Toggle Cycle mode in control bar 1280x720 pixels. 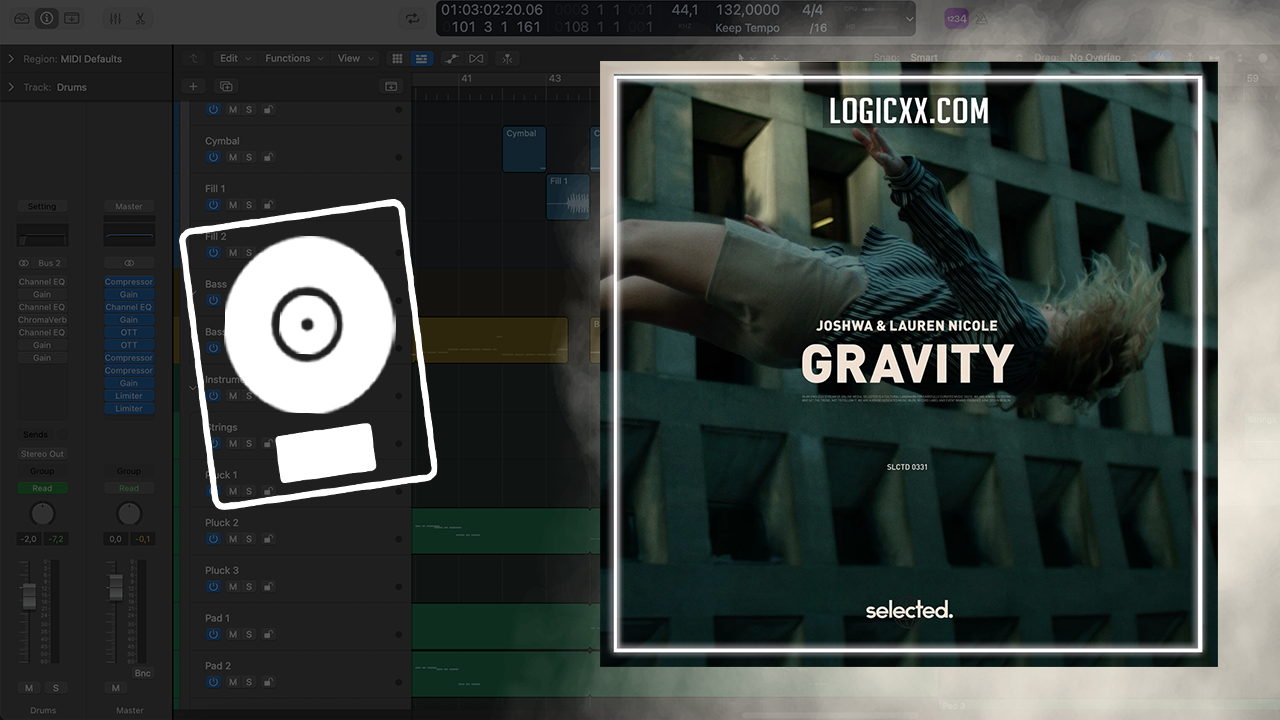pyautogui.click(x=411, y=18)
